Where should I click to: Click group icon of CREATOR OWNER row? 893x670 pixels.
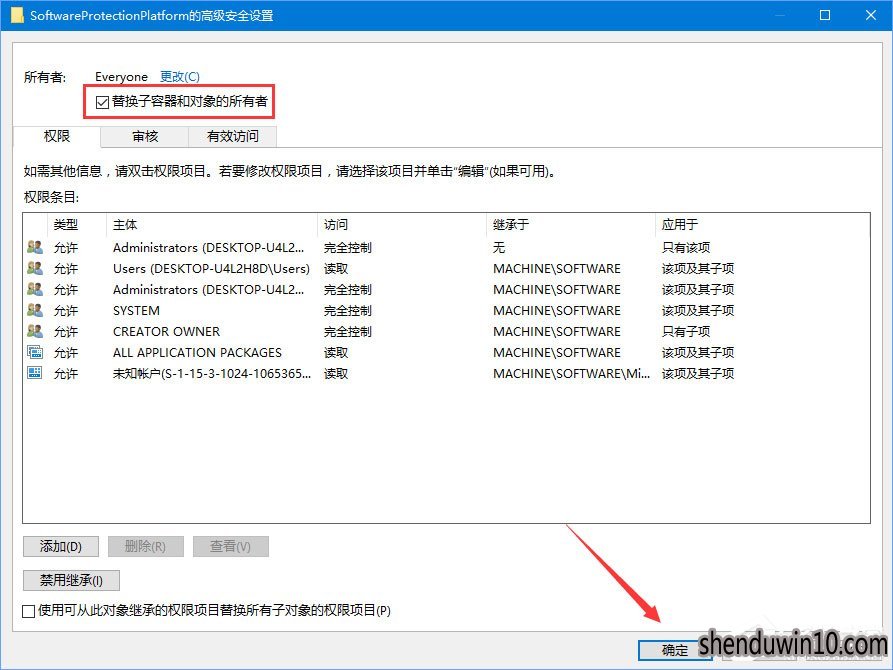[x=35, y=332]
